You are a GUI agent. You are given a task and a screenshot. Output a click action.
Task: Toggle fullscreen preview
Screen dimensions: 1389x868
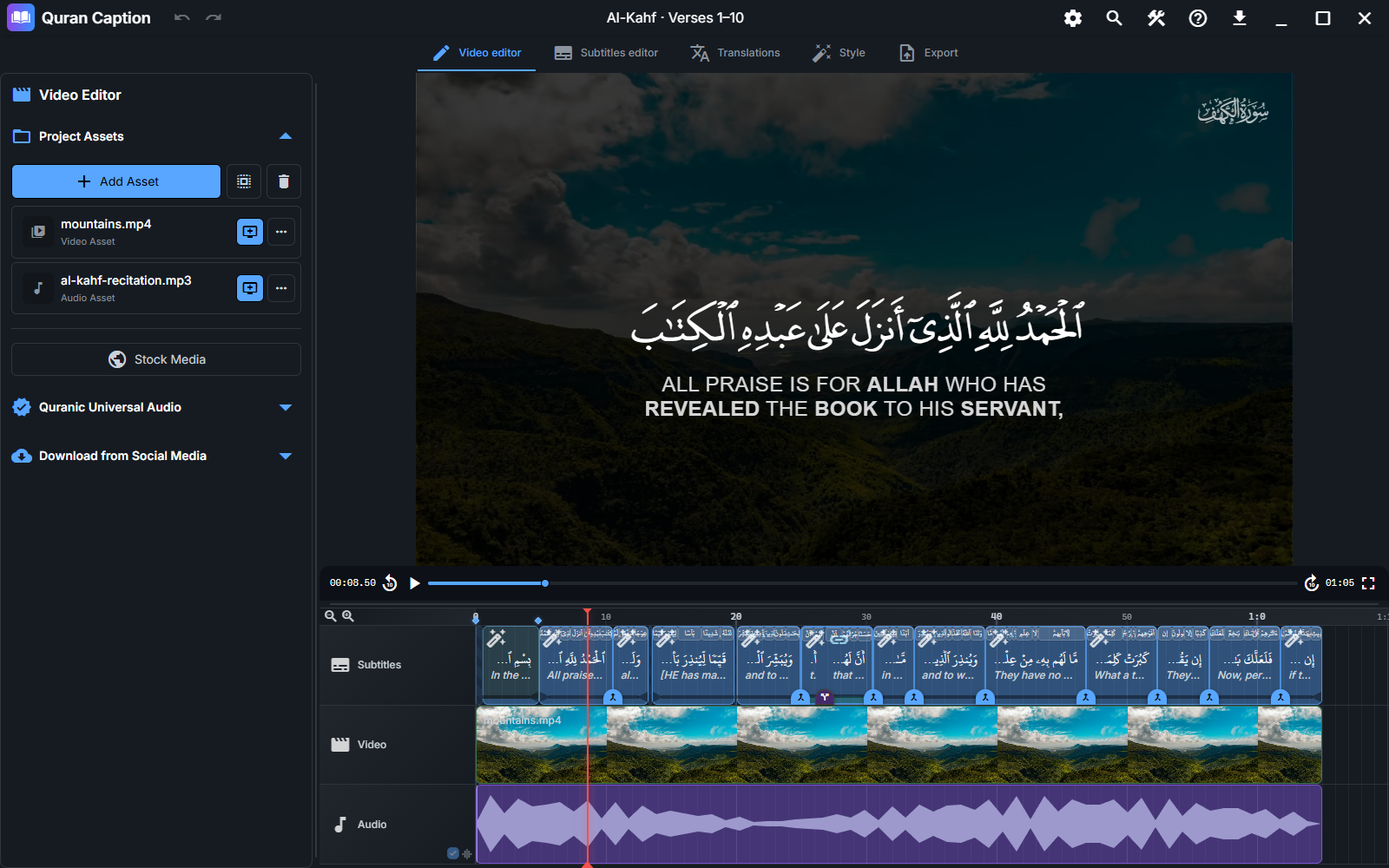coord(1368,583)
